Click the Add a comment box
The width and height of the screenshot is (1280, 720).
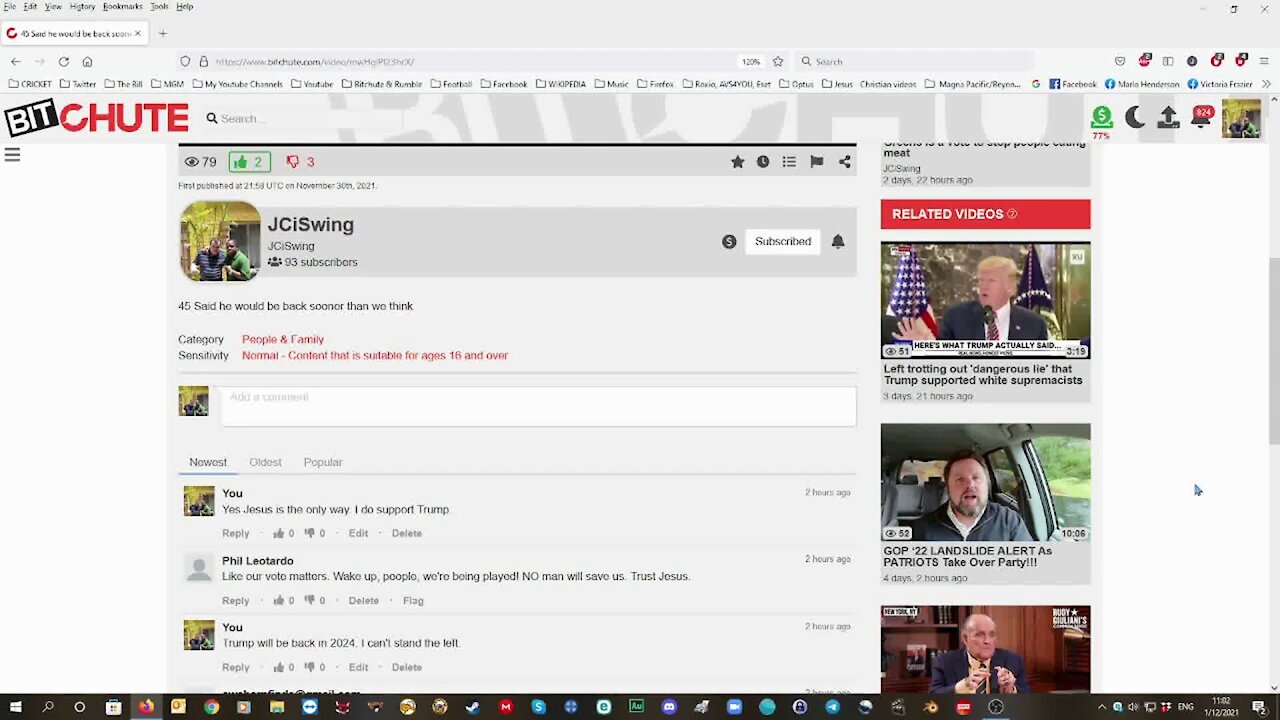(538, 406)
